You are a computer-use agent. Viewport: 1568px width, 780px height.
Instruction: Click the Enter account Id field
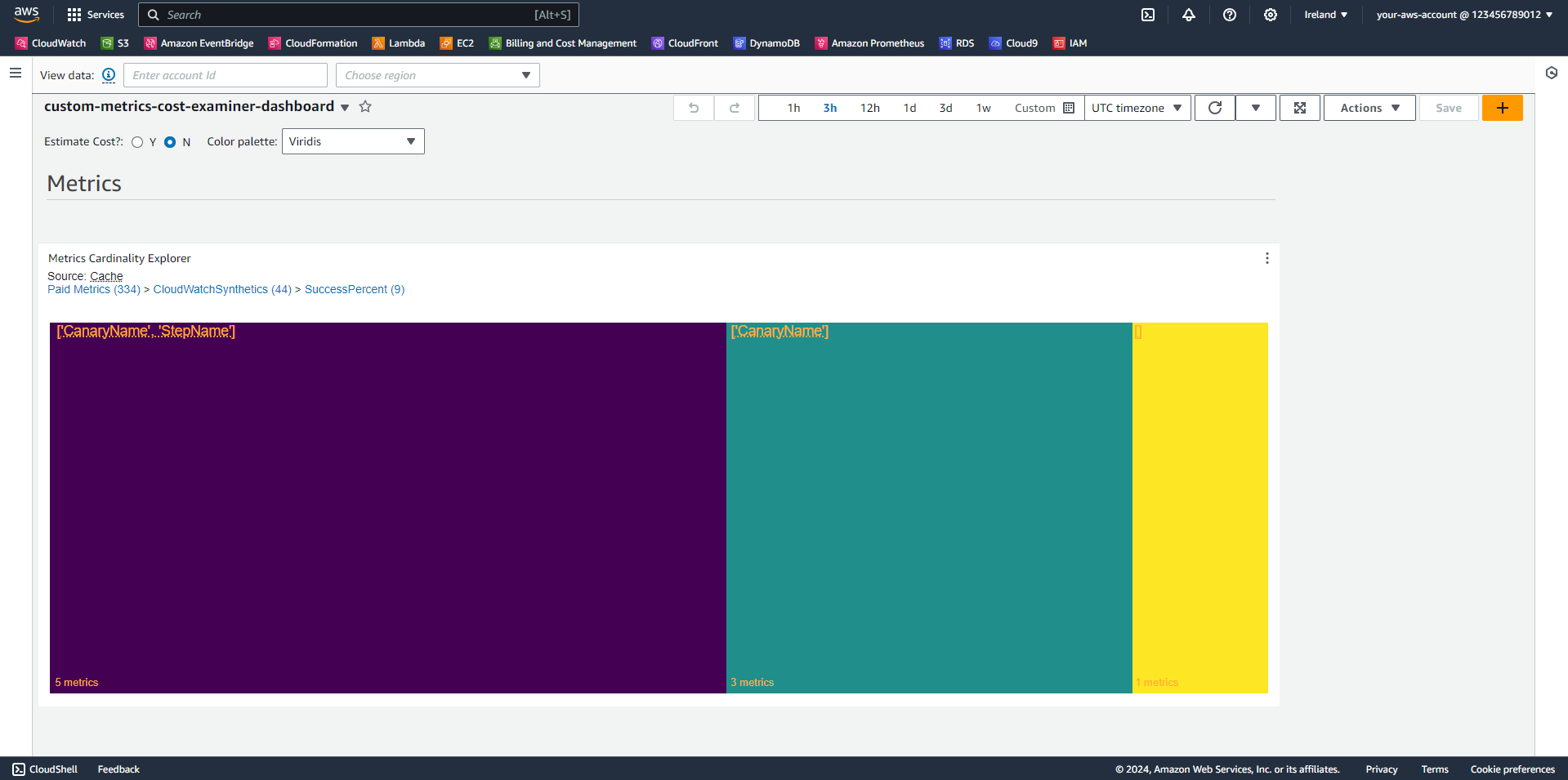[226, 74]
